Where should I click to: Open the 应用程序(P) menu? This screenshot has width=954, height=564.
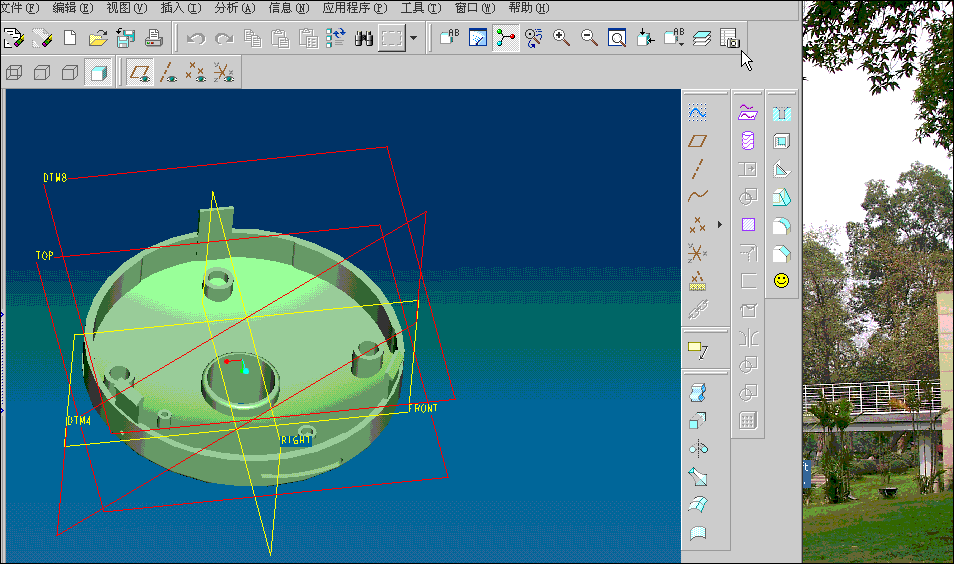(x=355, y=8)
